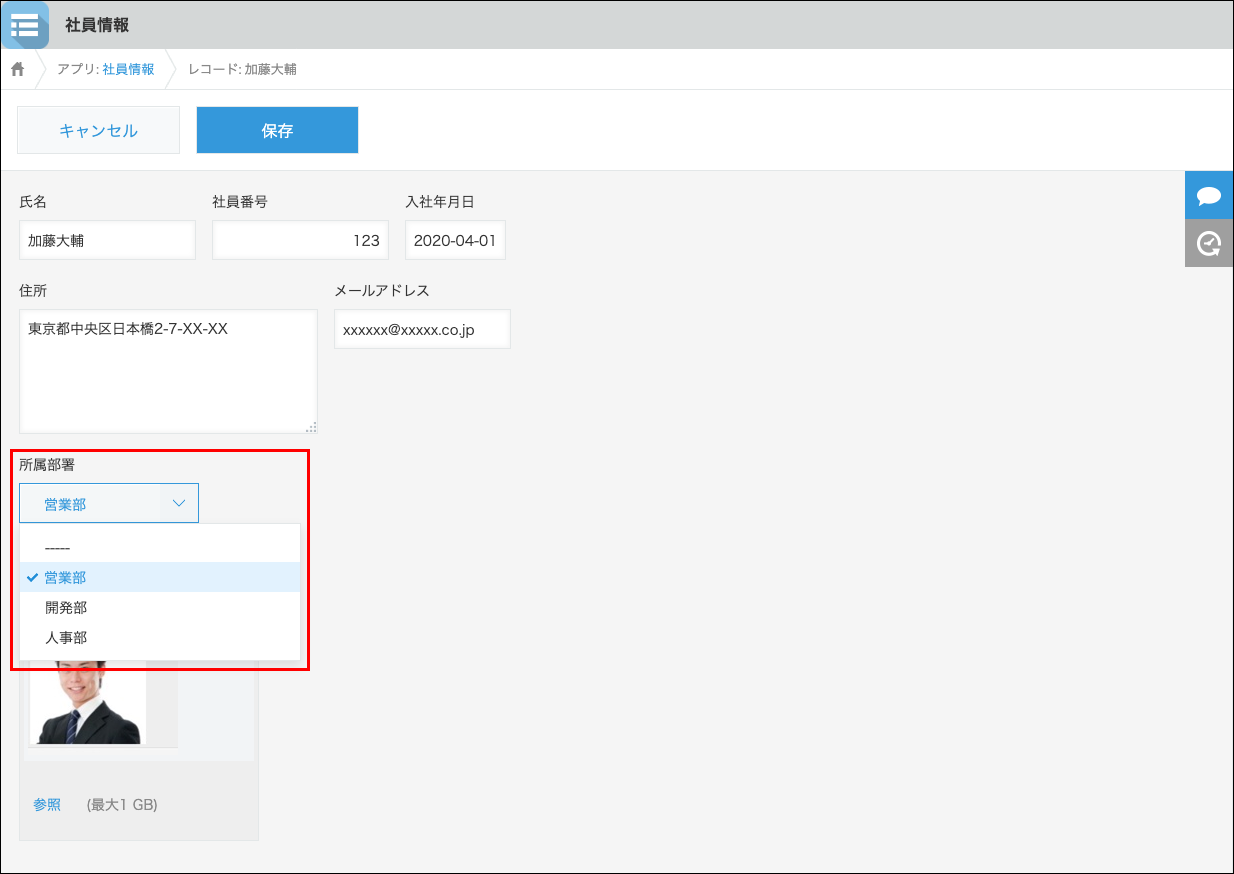1234x874 pixels.
Task: Choose 人事部 in the dropdown list
Action: [160, 637]
